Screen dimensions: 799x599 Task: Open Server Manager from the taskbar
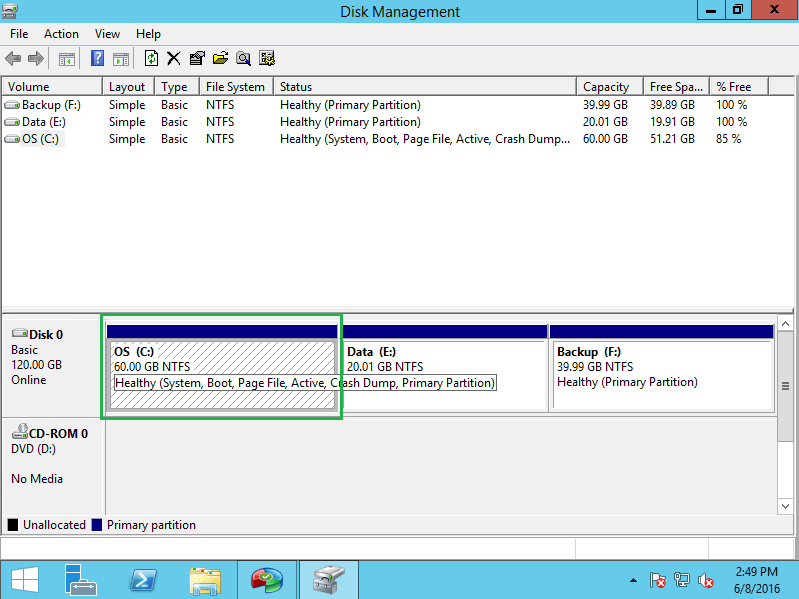(x=81, y=580)
